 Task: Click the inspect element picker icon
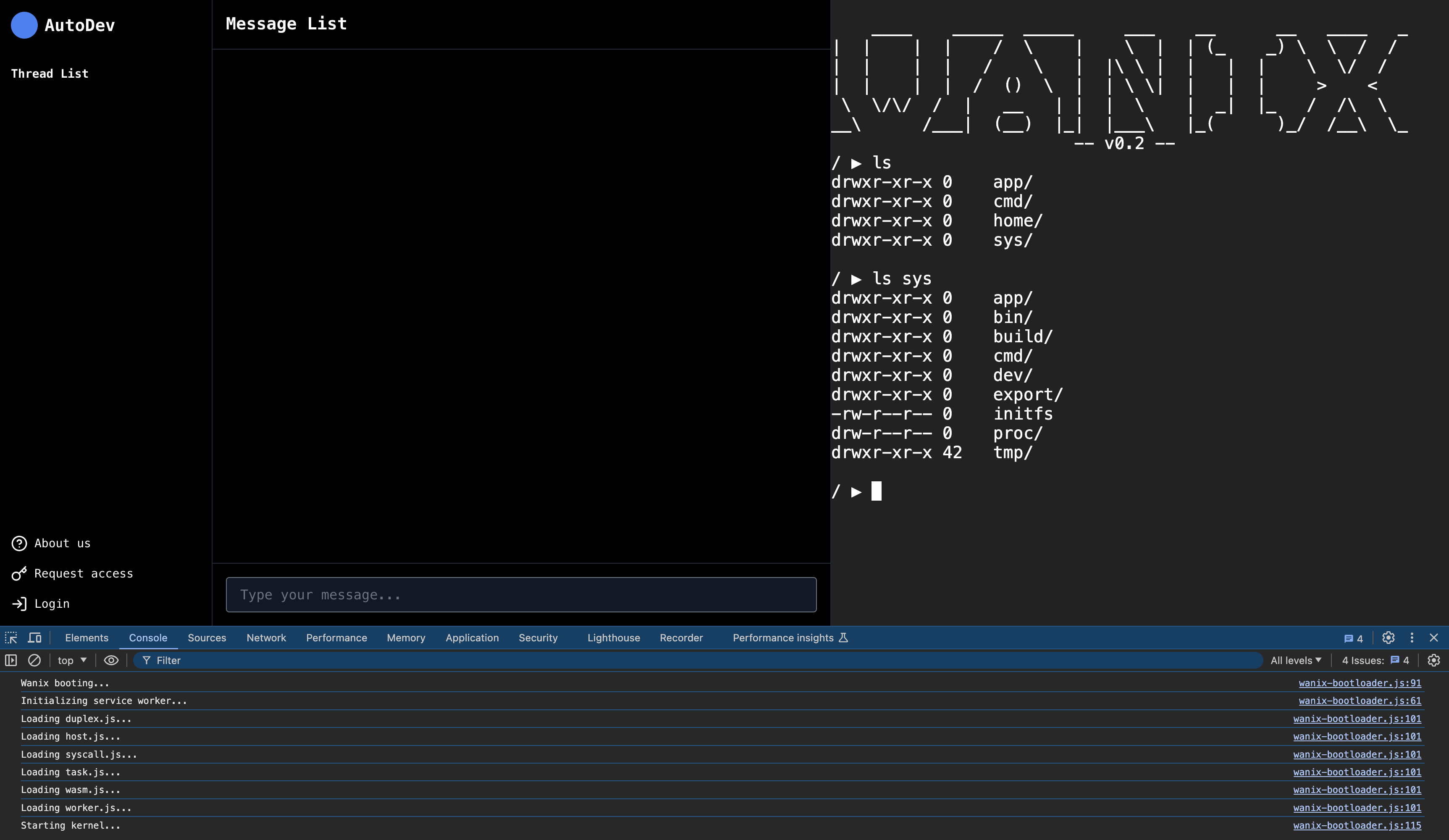[x=11, y=638]
